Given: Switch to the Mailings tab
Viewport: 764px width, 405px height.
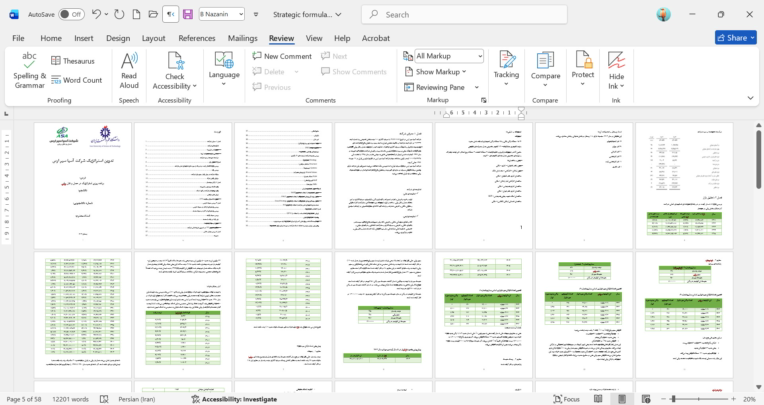Looking at the screenshot, I should click(243, 38).
